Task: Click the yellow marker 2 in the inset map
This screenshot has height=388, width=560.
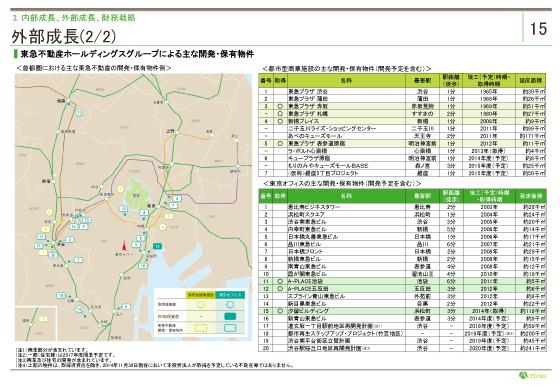Action: point(44,319)
